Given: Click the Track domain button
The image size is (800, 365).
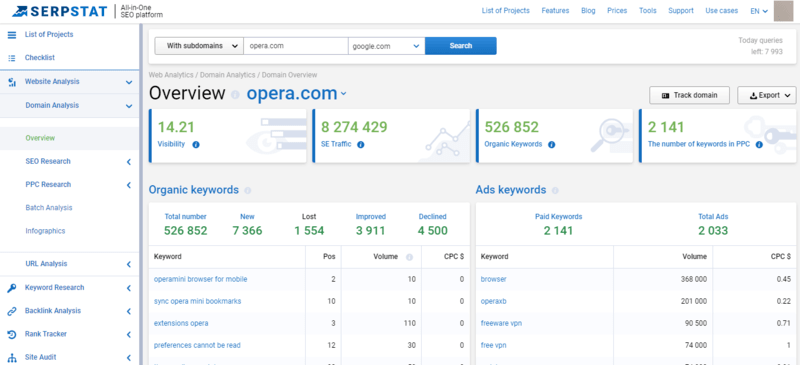Looking at the screenshot, I should pyautogui.click(x=689, y=95).
